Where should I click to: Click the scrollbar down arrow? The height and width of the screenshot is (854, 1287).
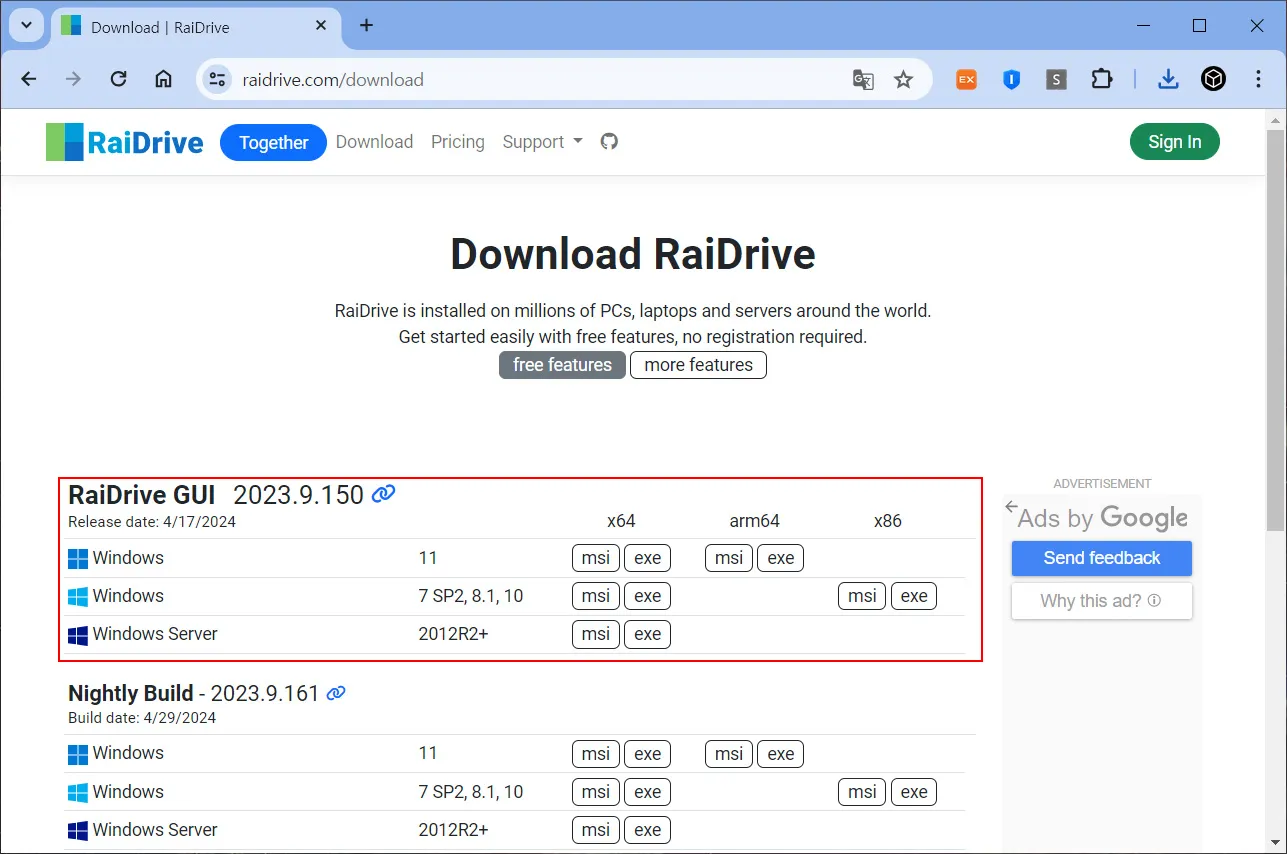[x=1277, y=843]
